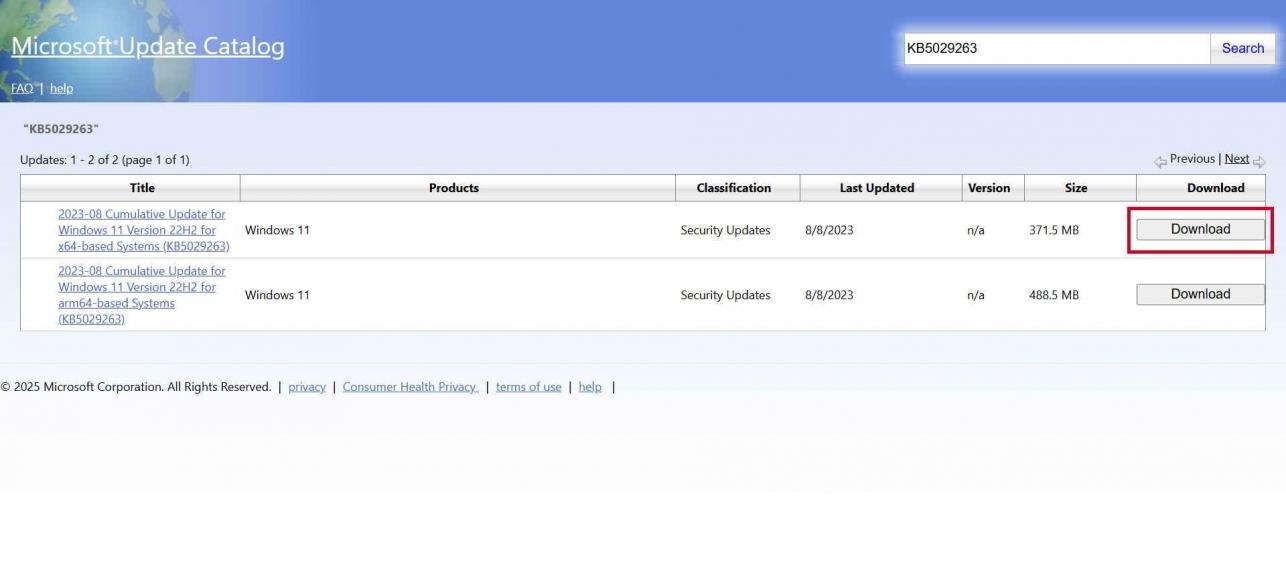Sort results by Products column header

(x=453, y=188)
